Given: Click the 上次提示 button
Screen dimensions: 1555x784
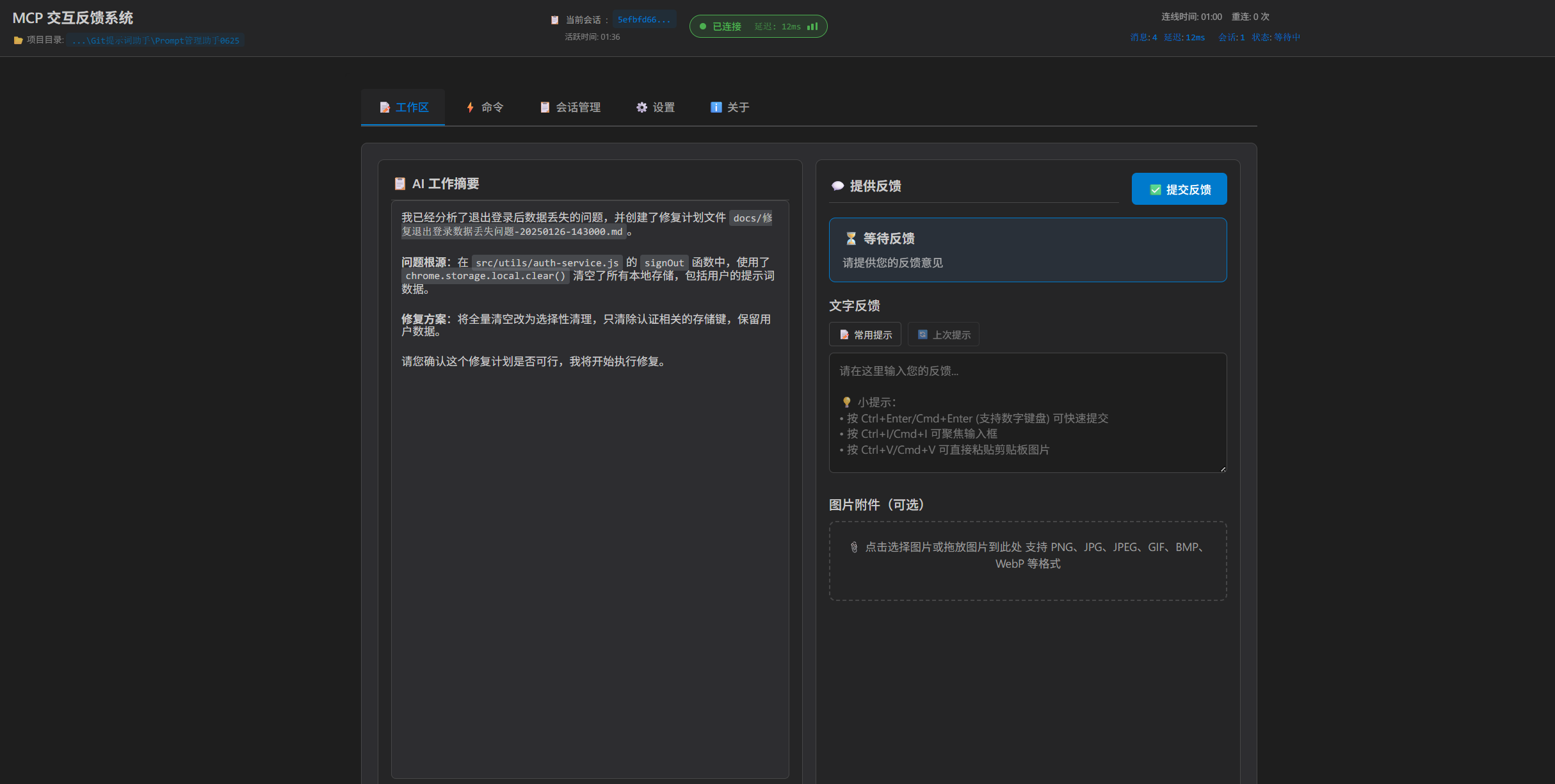Looking at the screenshot, I should pos(944,334).
